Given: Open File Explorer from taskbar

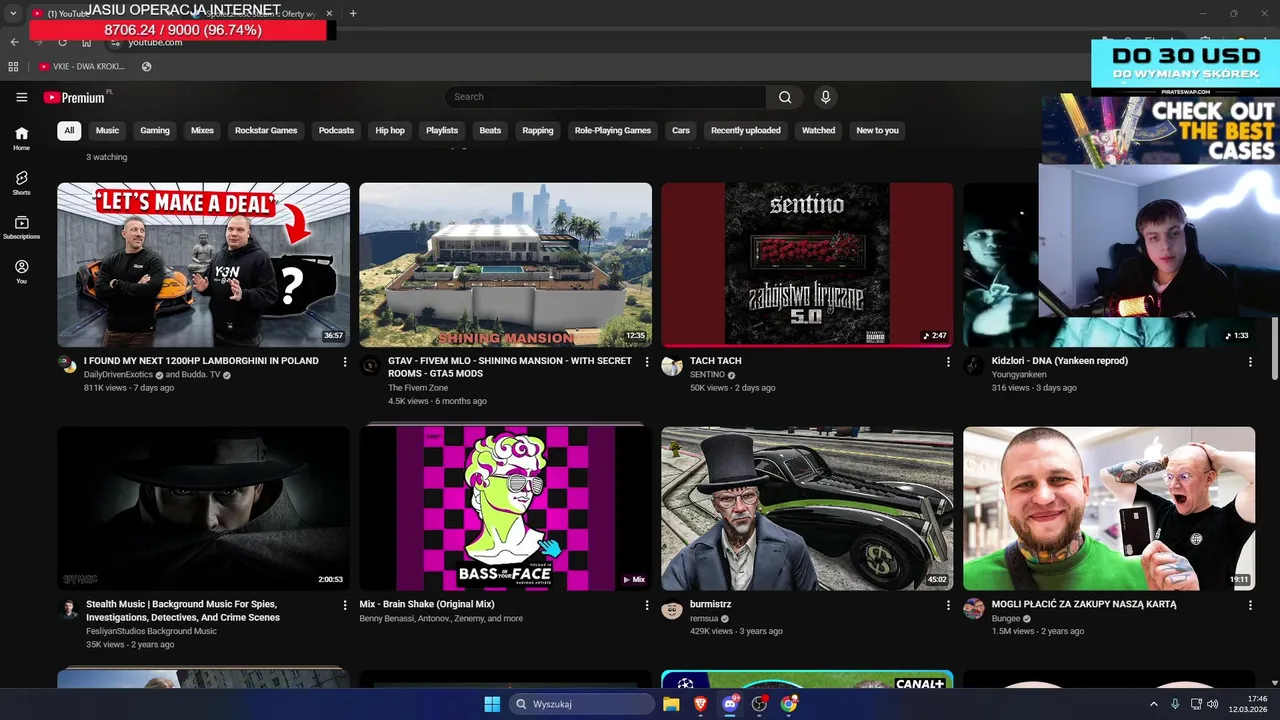Looking at the screenshot, I should point(671,704).
